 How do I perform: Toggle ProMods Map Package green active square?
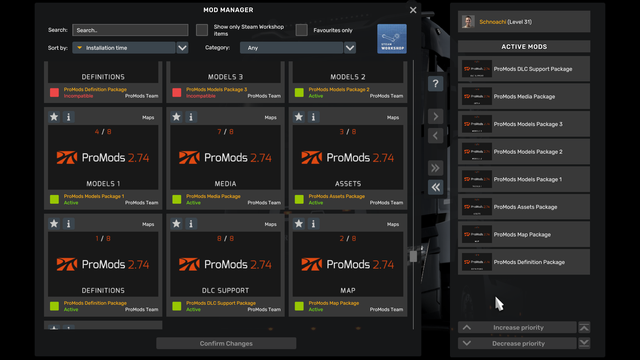tap(299, 306)
